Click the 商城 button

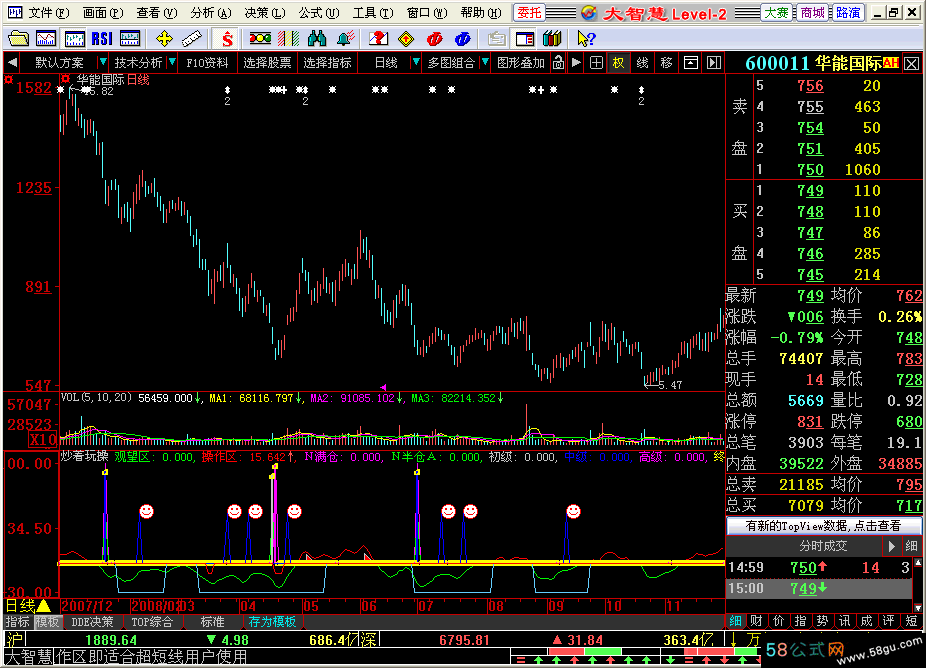pos(813,13)
